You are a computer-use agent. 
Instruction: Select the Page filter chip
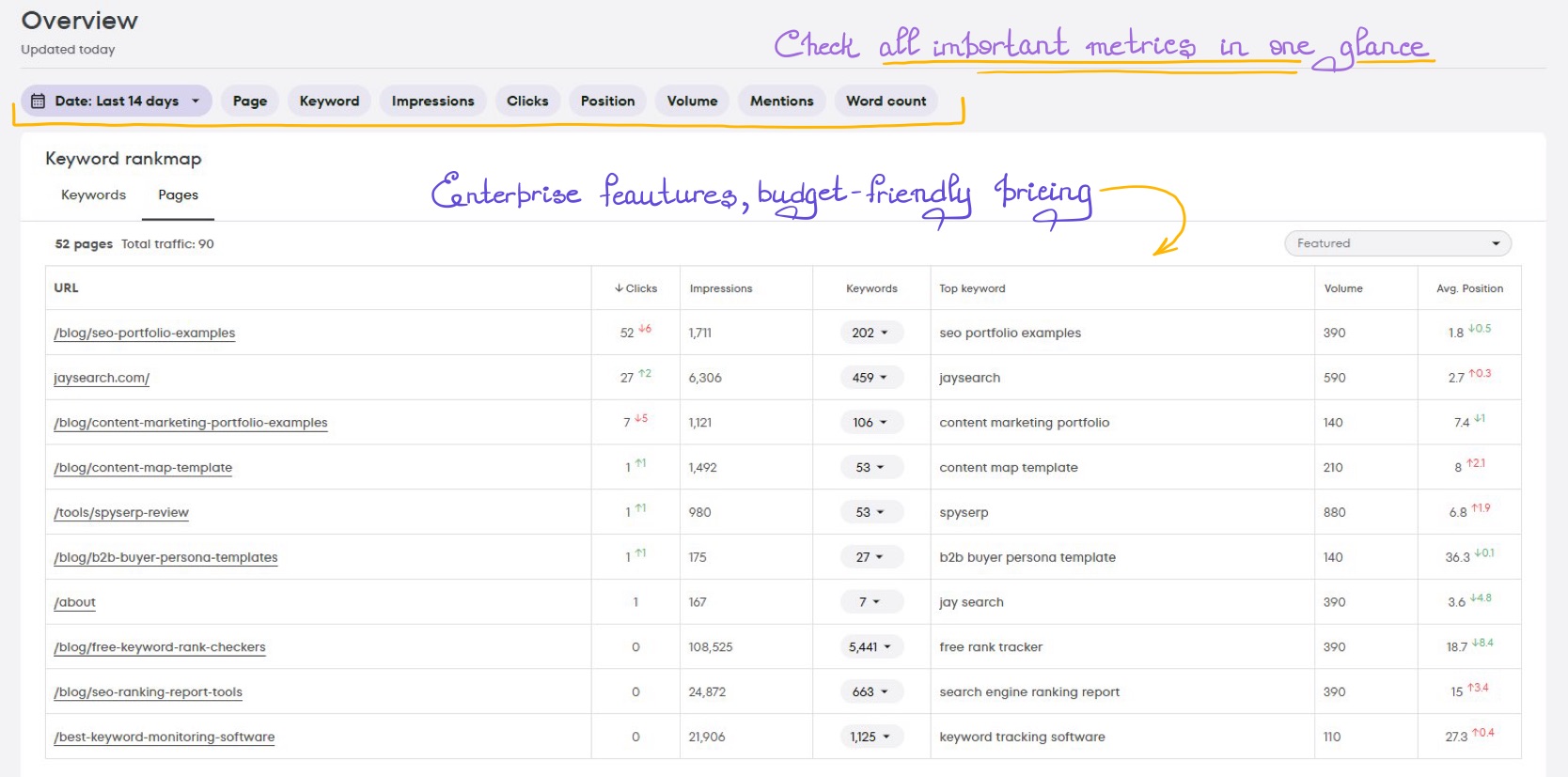(250, 101)
